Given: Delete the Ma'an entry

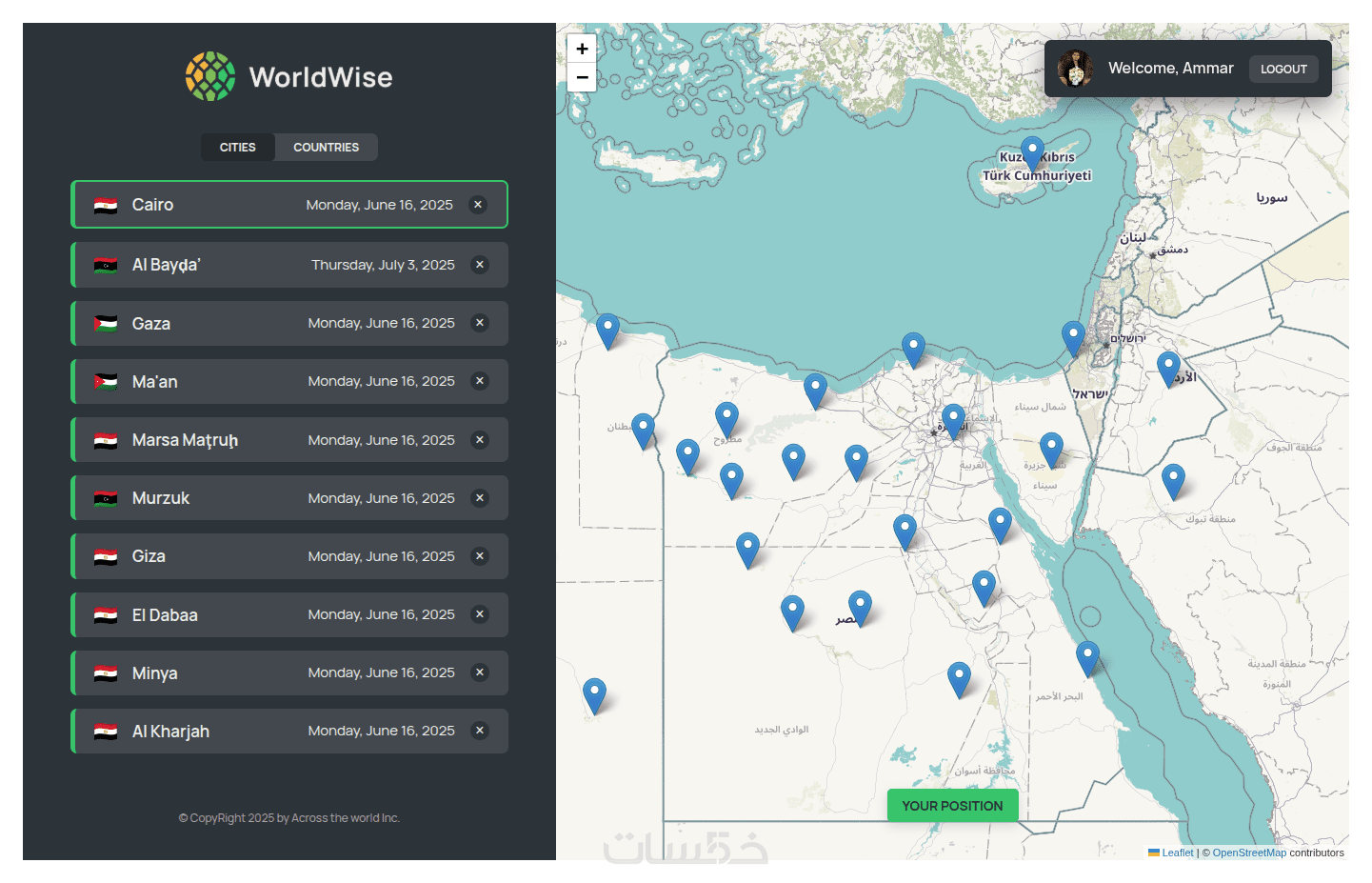Looking at the screenshot, I should tap(480, 381).
